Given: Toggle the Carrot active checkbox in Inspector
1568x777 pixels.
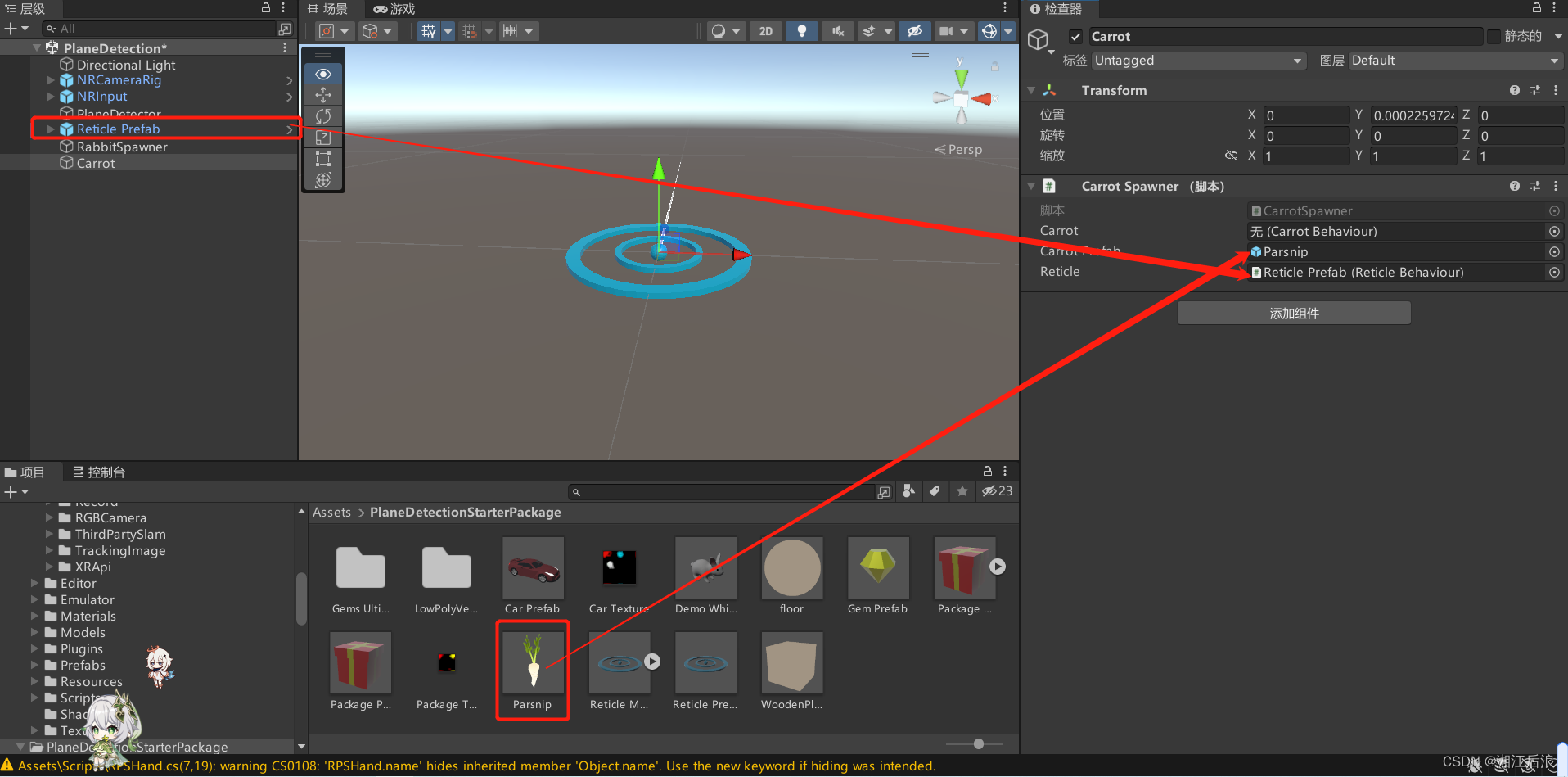Looking at the screenshot, I should pos(1075,36).
